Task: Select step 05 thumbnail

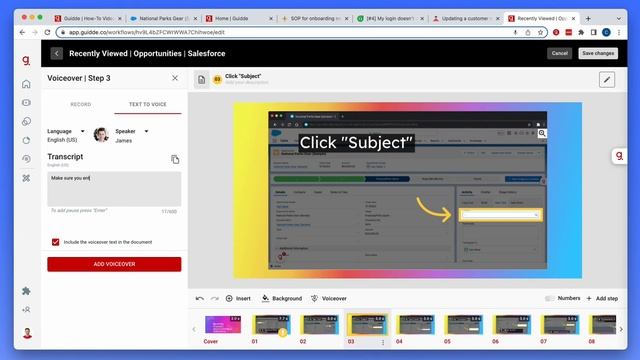Action: (x=464, y=324)
